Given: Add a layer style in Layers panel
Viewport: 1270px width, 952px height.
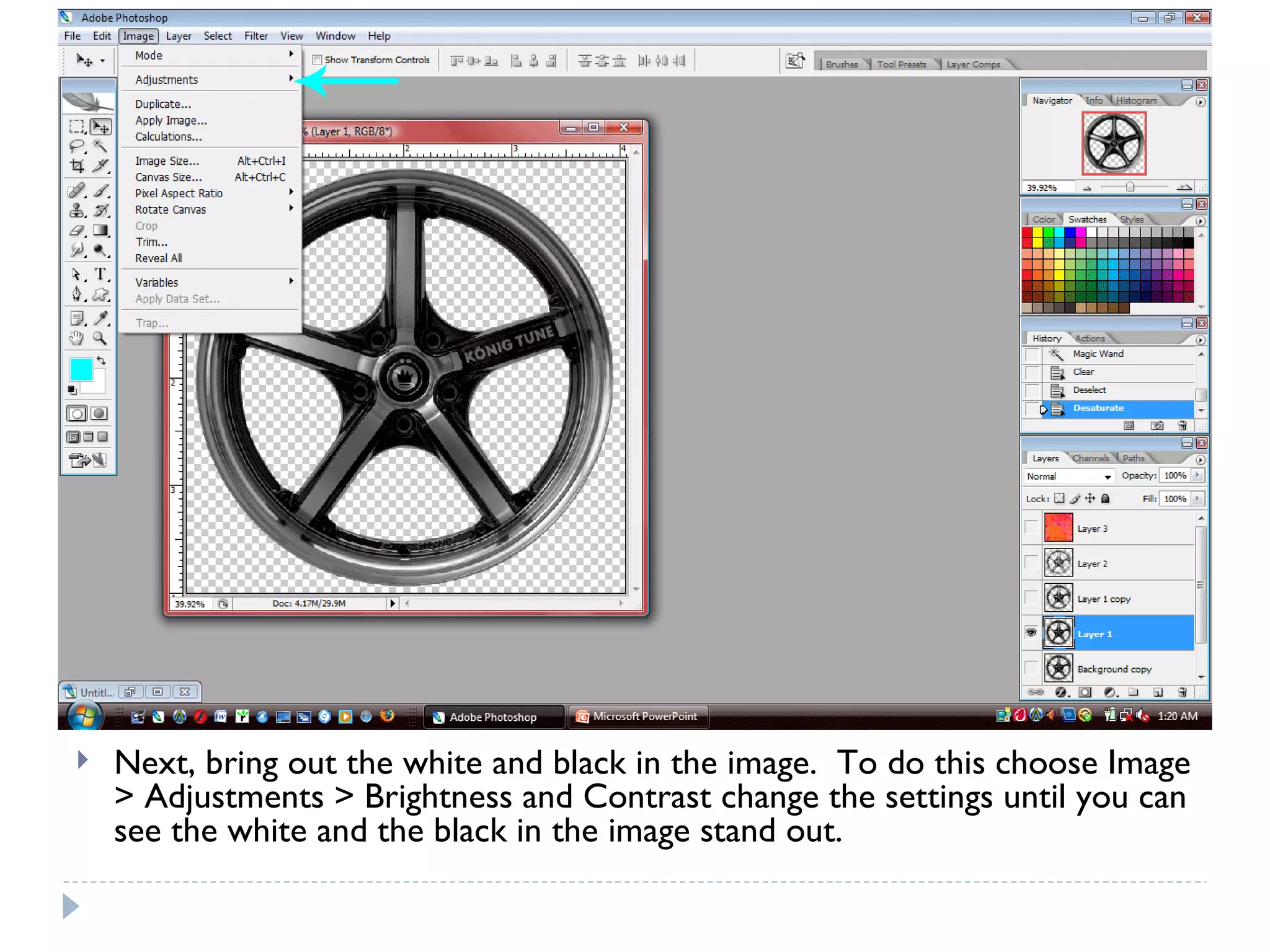Looking at the screenshot, I should (1061, 692).
